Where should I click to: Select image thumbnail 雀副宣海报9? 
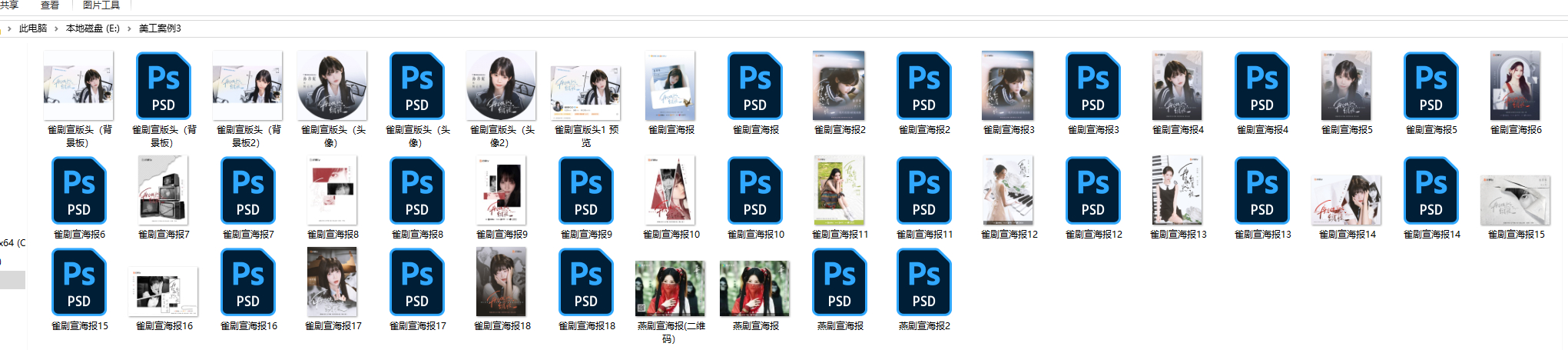501,190
